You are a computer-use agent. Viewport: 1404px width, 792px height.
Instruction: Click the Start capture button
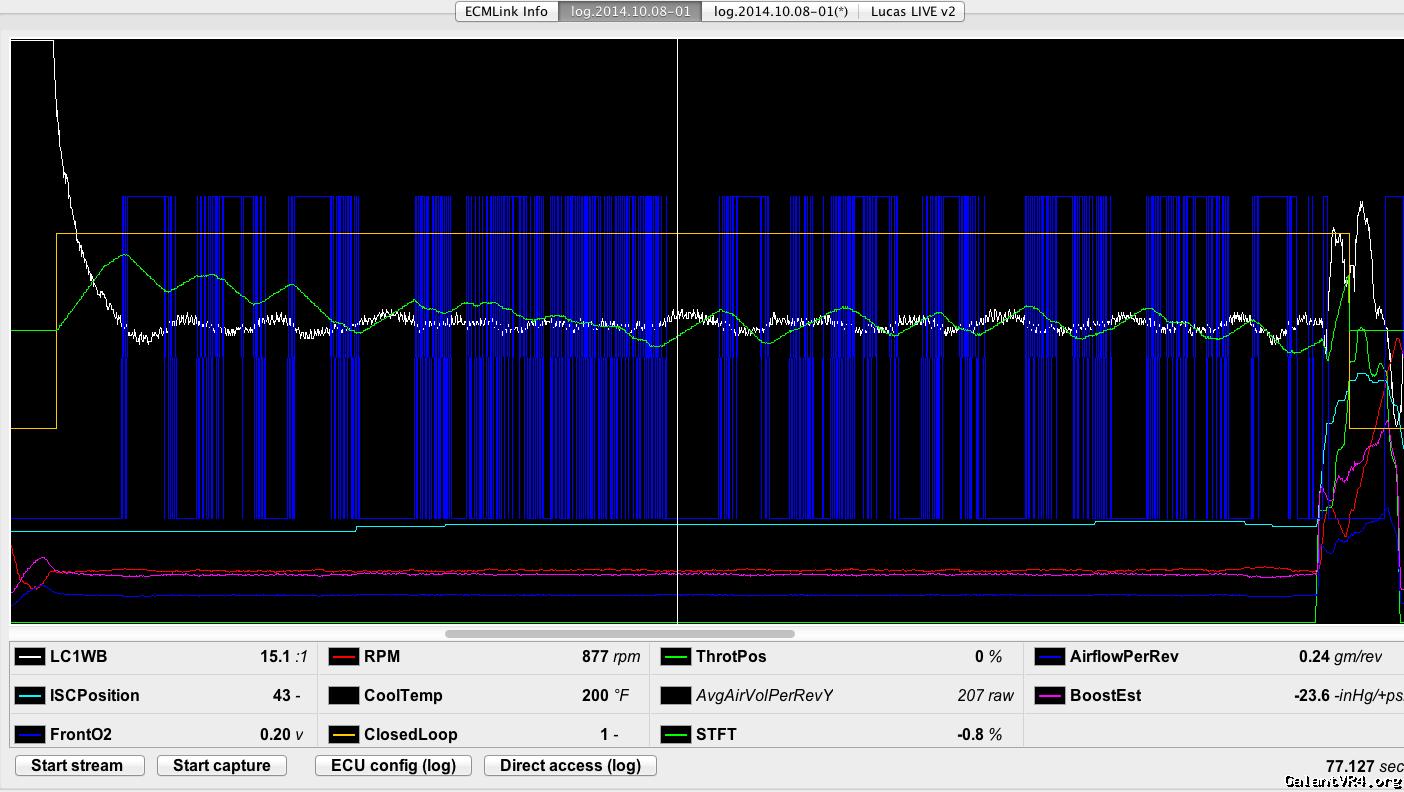click(222, 766)
